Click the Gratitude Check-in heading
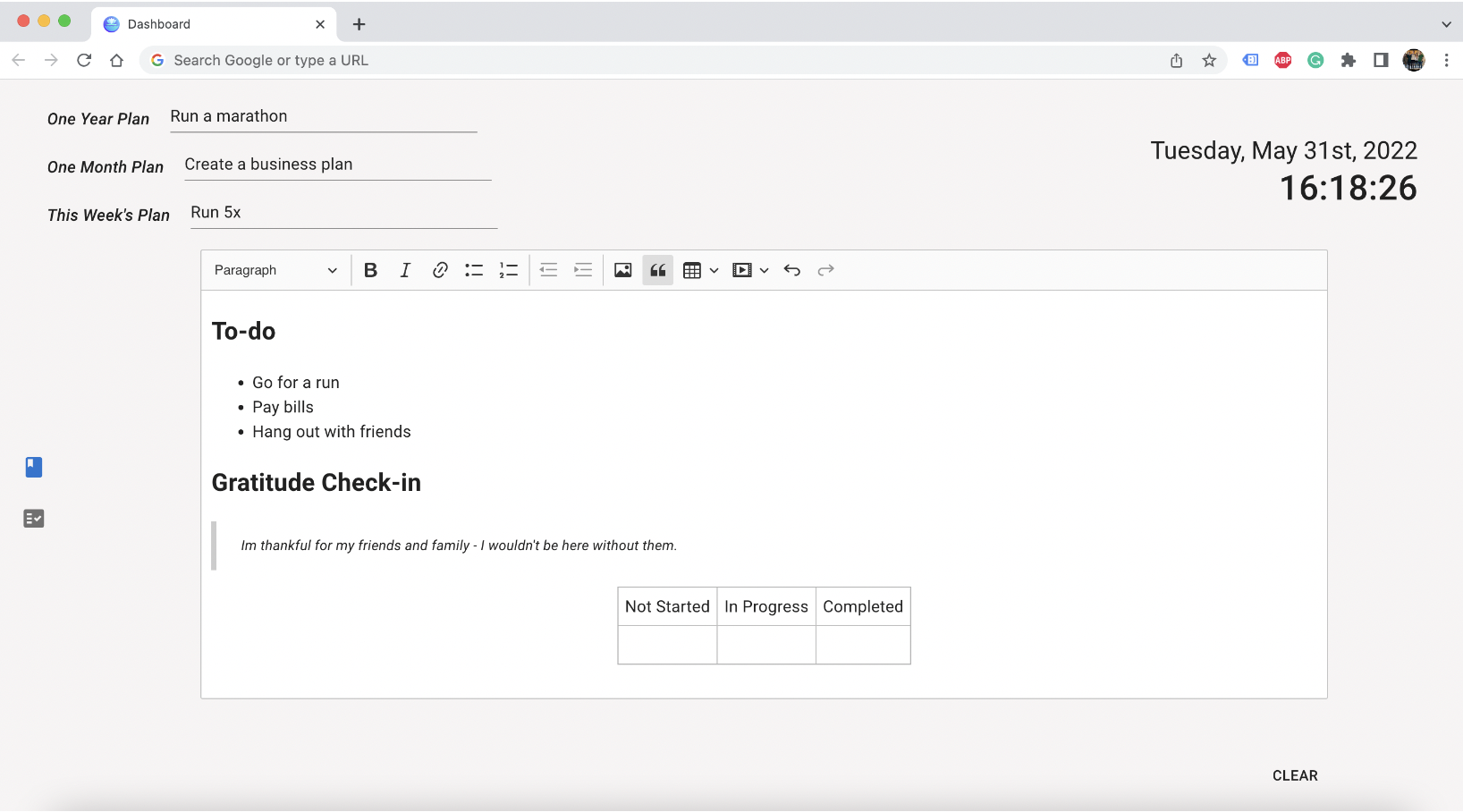Screen dimensions: 1463x812 pos(316,483)
